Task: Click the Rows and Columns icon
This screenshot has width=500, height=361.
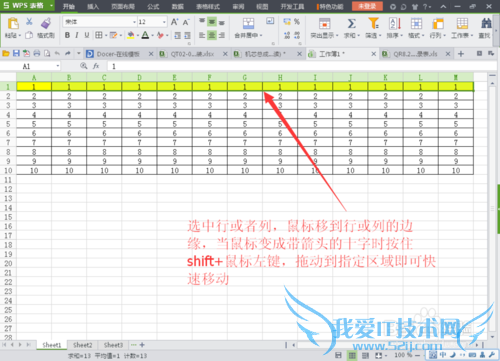Action: pos(438,24)
